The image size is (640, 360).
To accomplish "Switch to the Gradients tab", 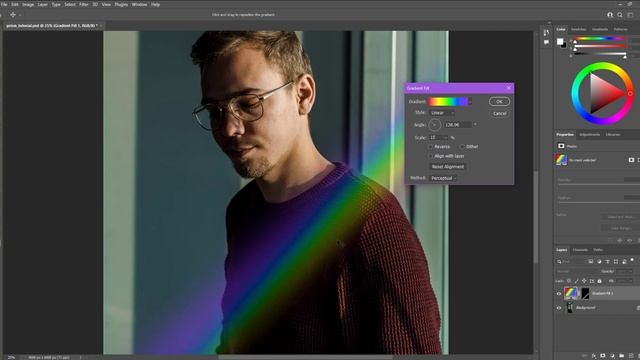I will click(600, 29).
